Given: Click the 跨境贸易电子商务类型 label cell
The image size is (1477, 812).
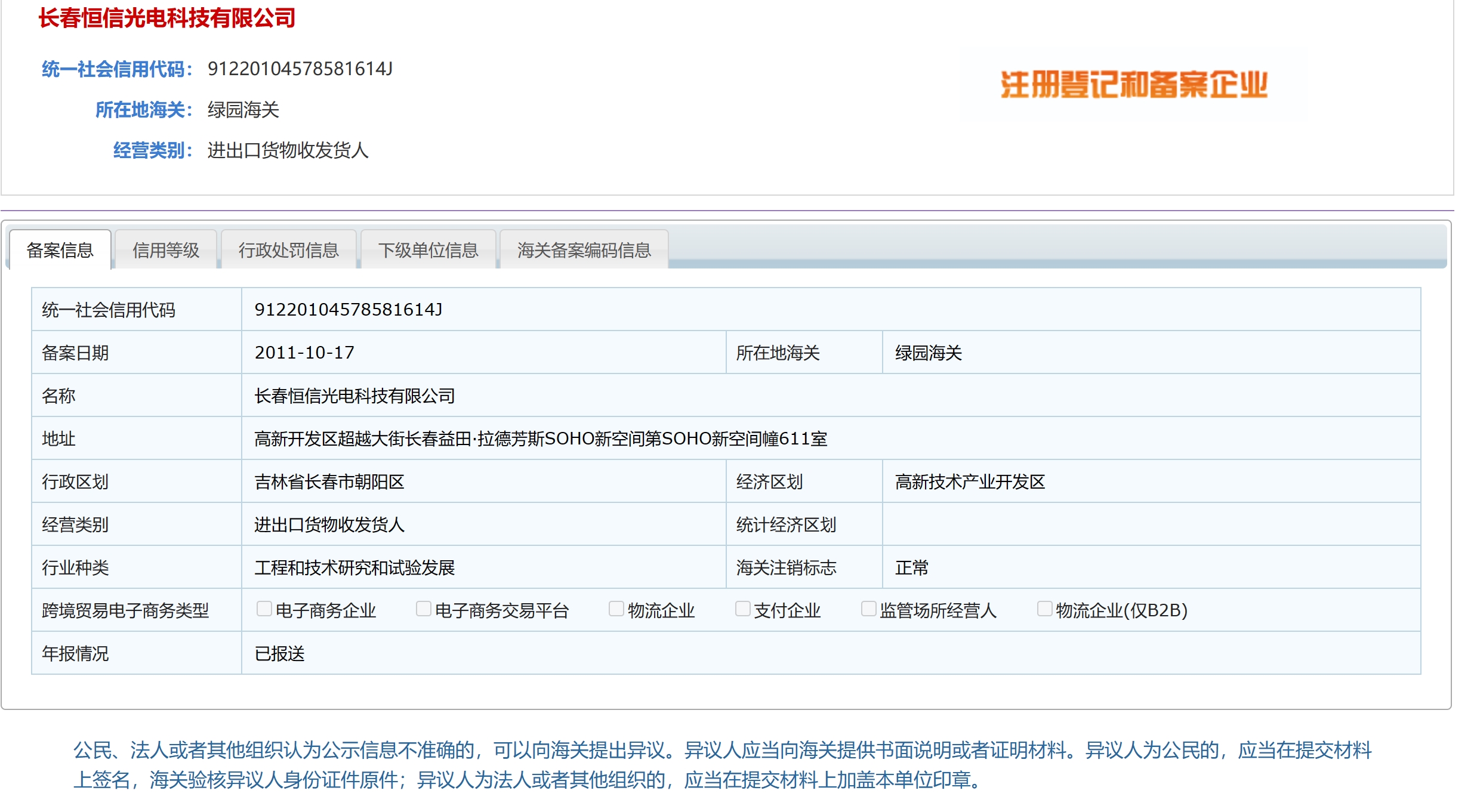Looking at the screenshot, I should point(137,610).
